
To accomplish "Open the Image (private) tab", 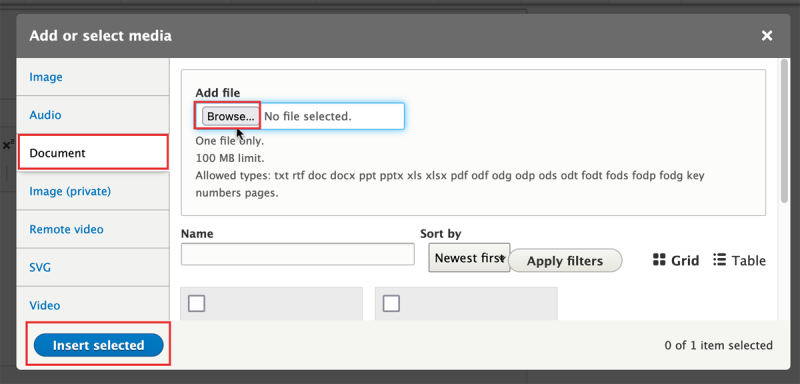I will coord(93,191).
